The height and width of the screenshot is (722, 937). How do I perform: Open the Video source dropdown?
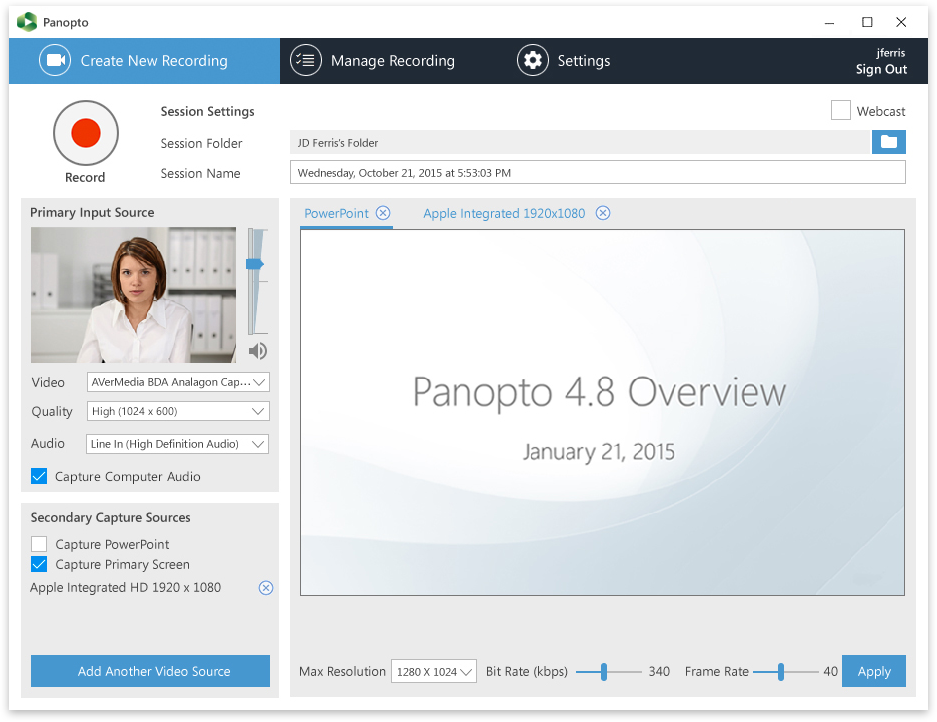pyautogui.click(x=178, y=382)
